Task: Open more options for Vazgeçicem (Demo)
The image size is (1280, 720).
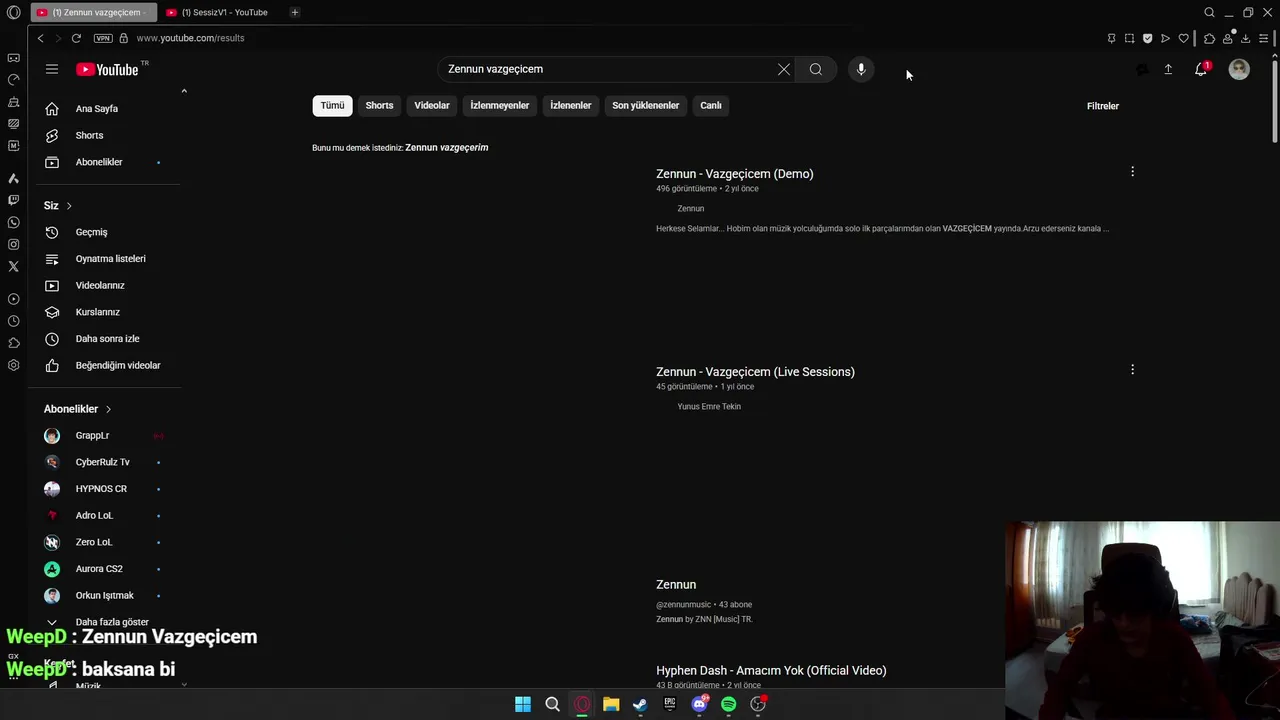Action: 1132,172
